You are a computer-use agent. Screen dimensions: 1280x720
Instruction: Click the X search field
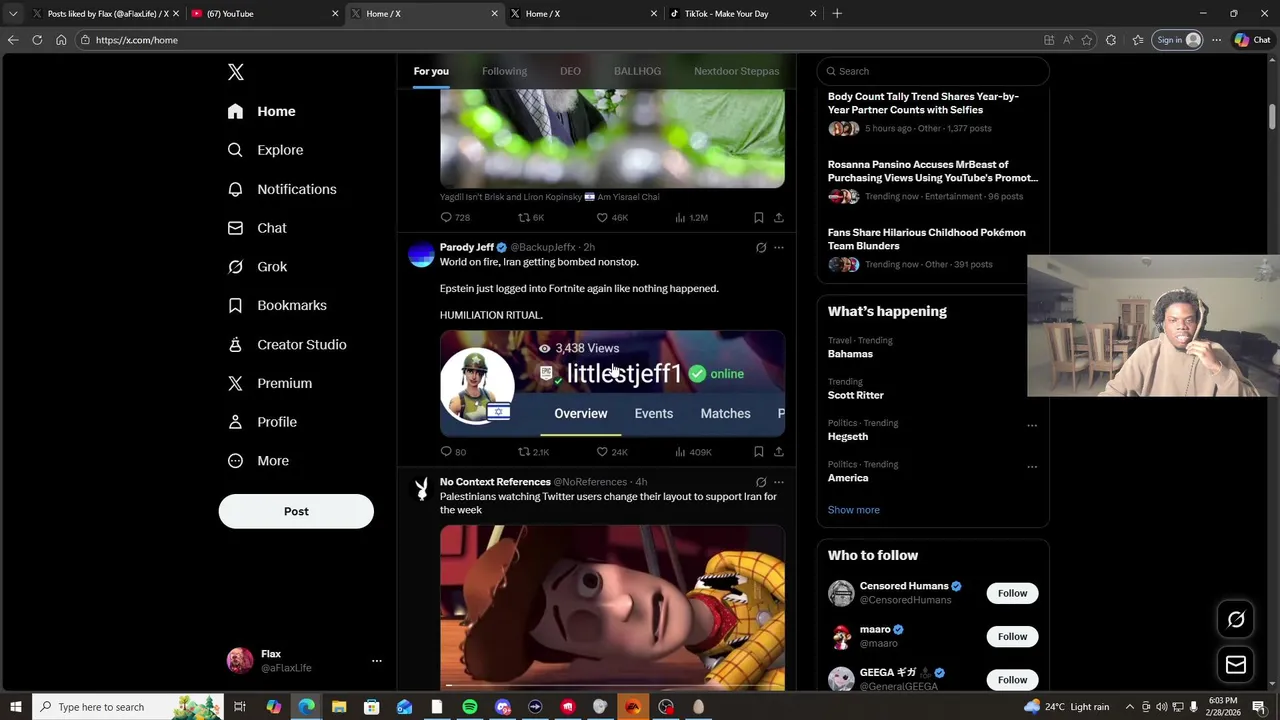tap(933, 71)
